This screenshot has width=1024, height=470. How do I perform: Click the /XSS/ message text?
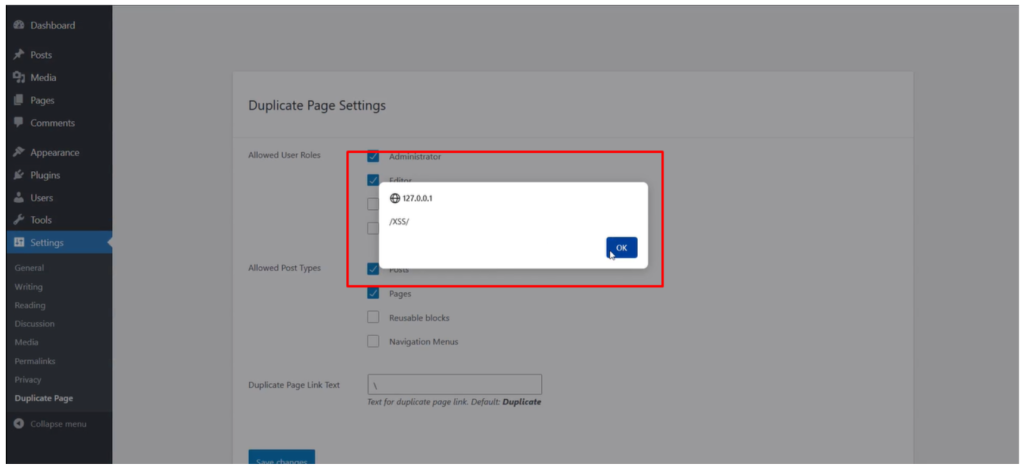399,222
